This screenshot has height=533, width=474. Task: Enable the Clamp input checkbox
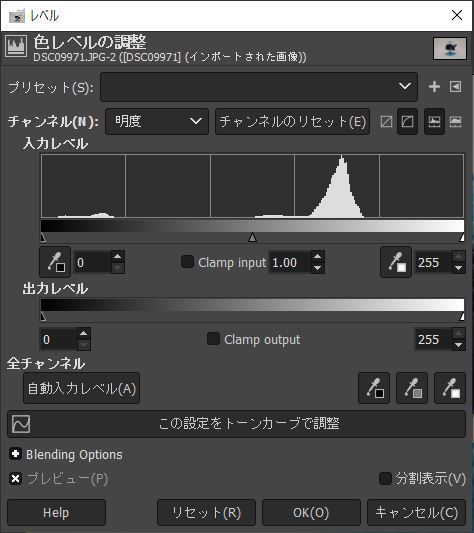tap(187, 262)
